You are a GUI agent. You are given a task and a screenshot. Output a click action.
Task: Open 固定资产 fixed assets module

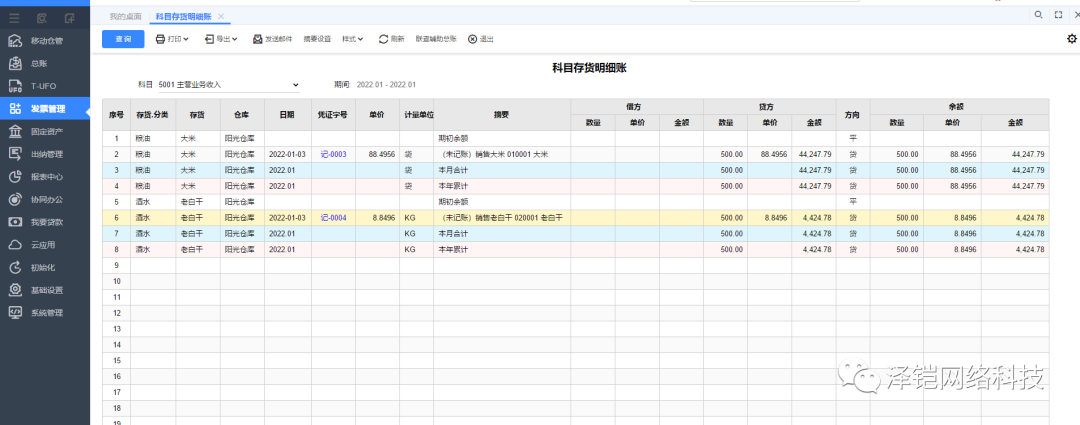[x=46, y=131]
